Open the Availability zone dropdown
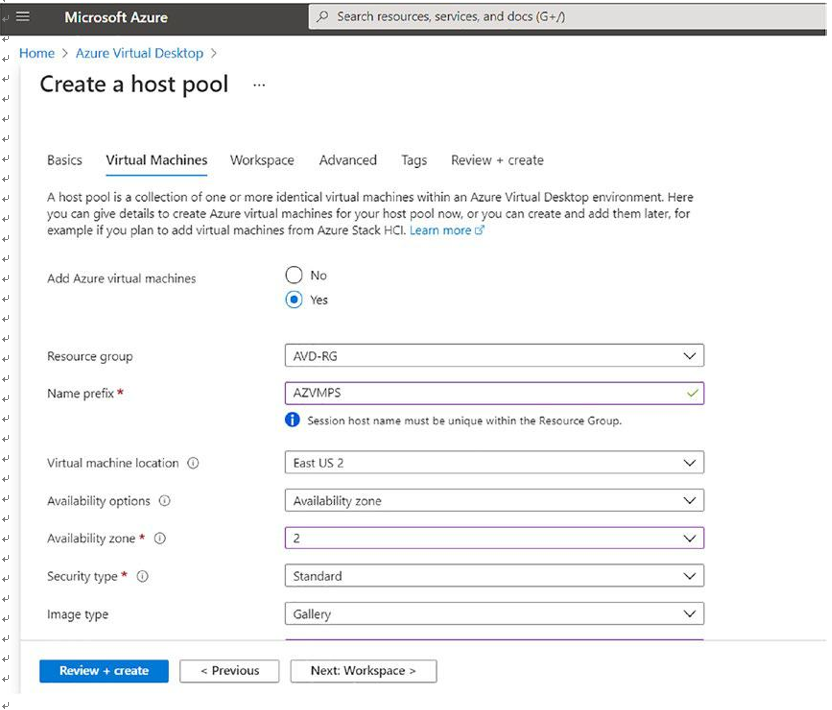 pyautogui.click(x=494, y=538)
